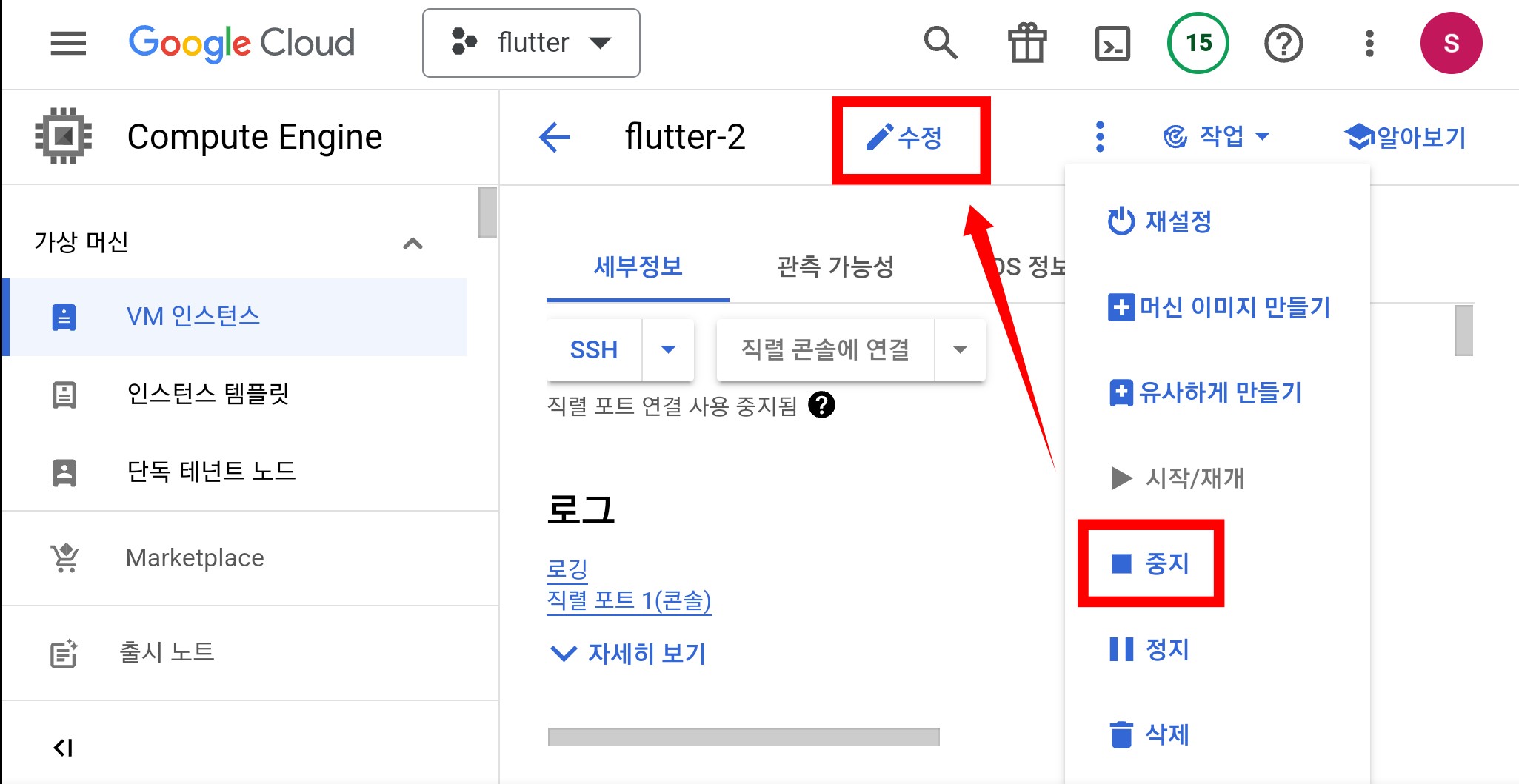Choose 시작/재개 from the menu

pyautogui.click(x=1218, y=478)
